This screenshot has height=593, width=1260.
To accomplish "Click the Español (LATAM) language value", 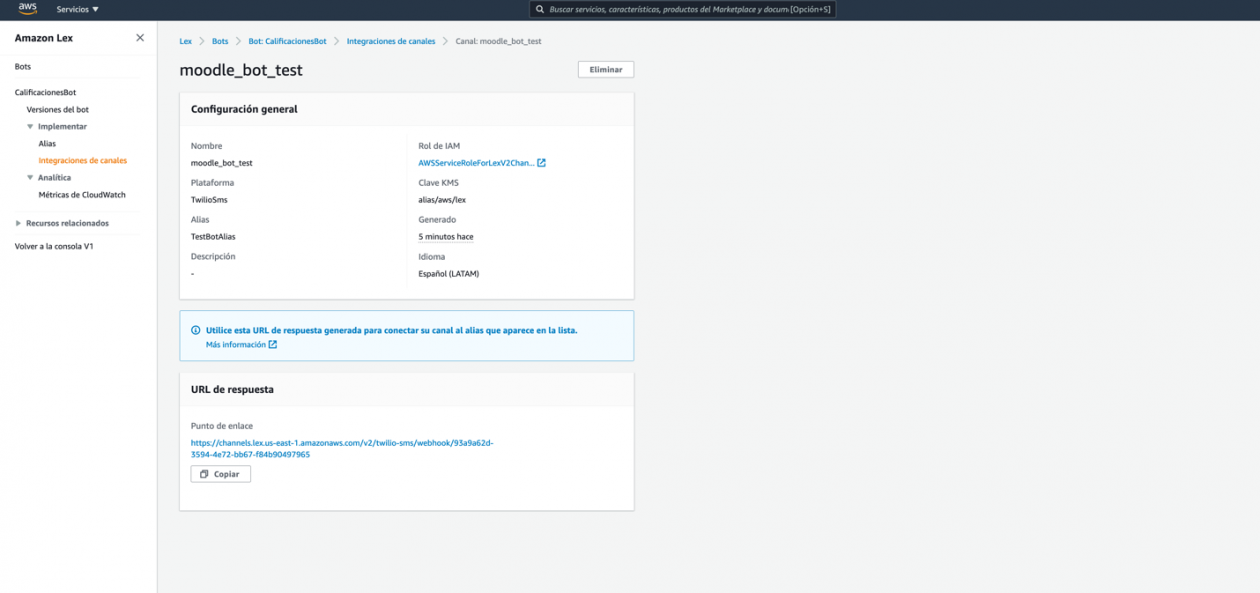I will 449,274.
